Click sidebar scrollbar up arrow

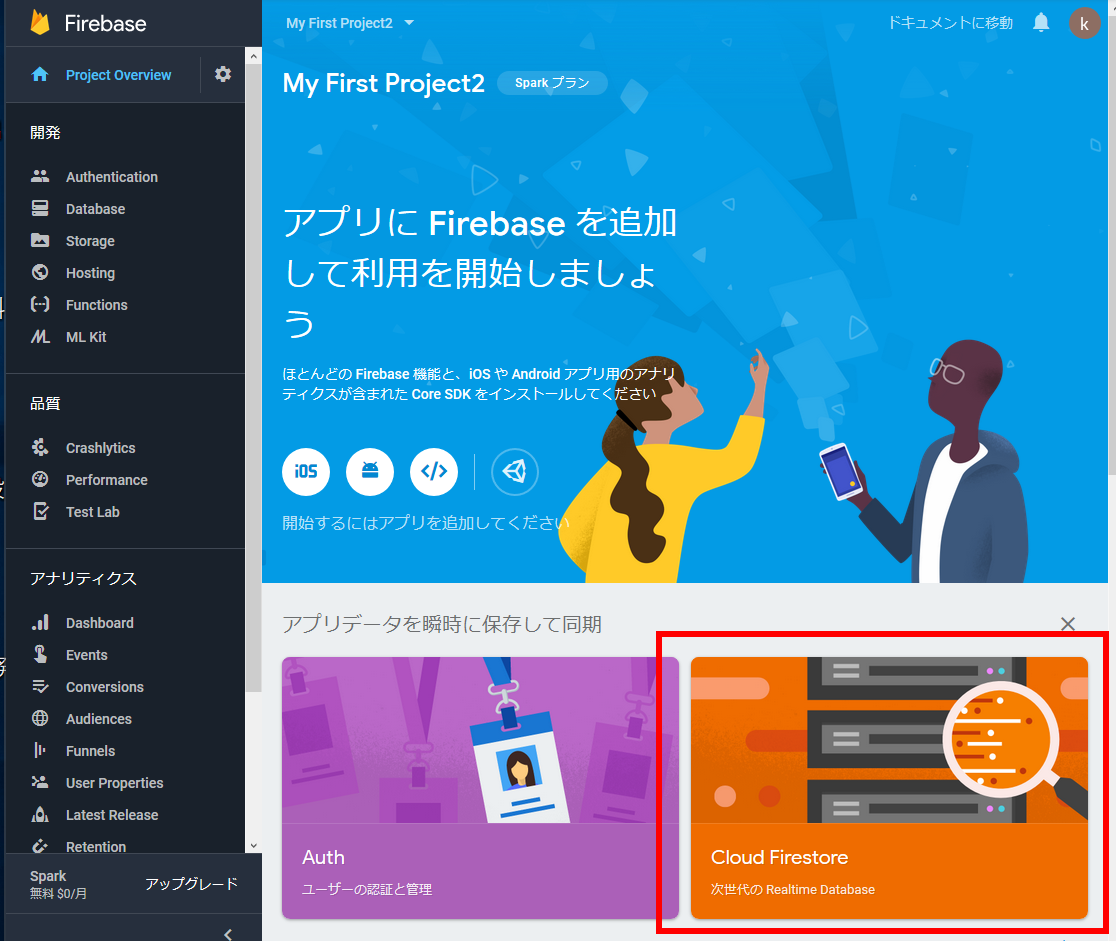(253, 56)
